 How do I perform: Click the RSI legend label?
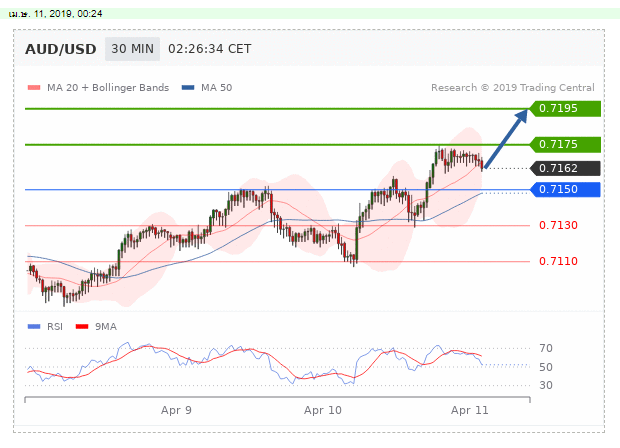[55, 327]
